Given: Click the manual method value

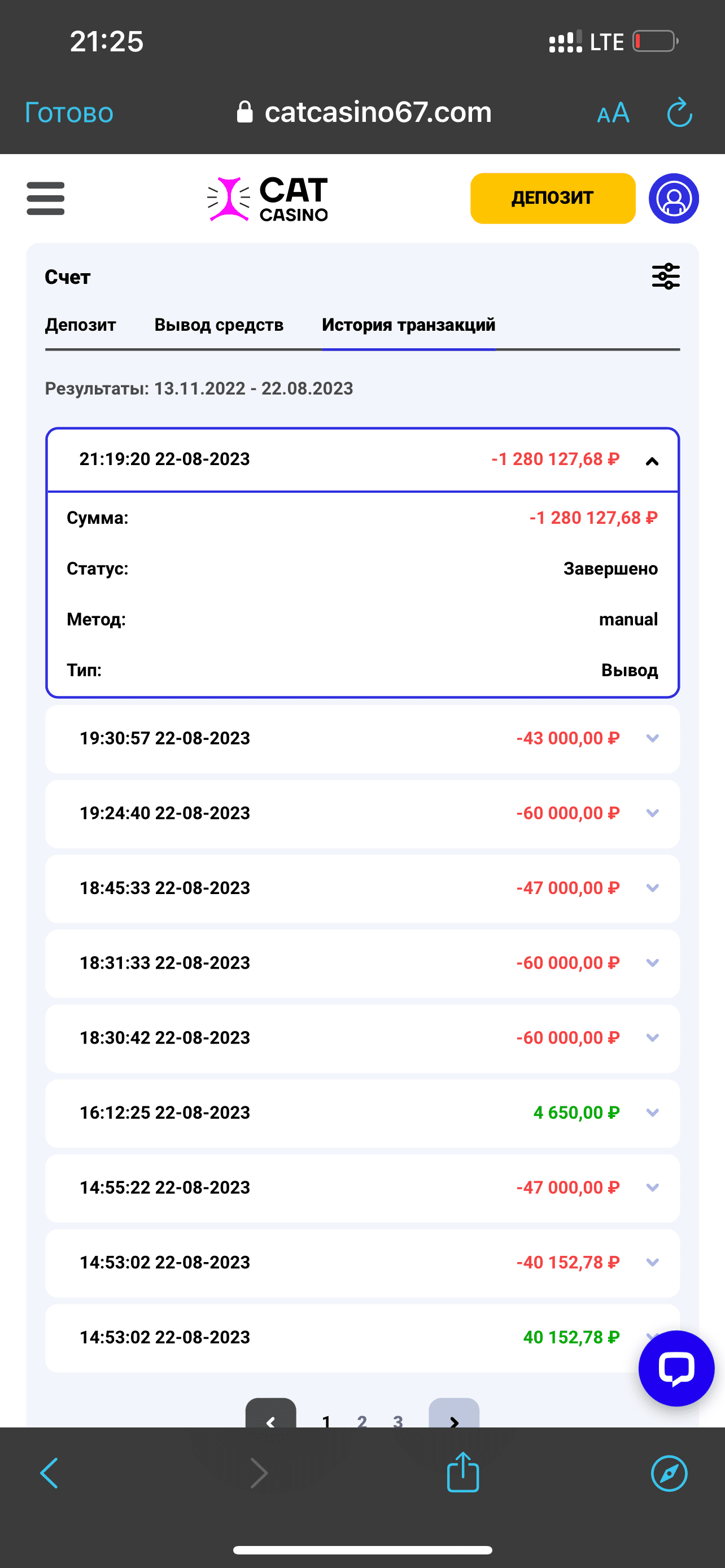Looking at the screenshot, I should point(628,619).
